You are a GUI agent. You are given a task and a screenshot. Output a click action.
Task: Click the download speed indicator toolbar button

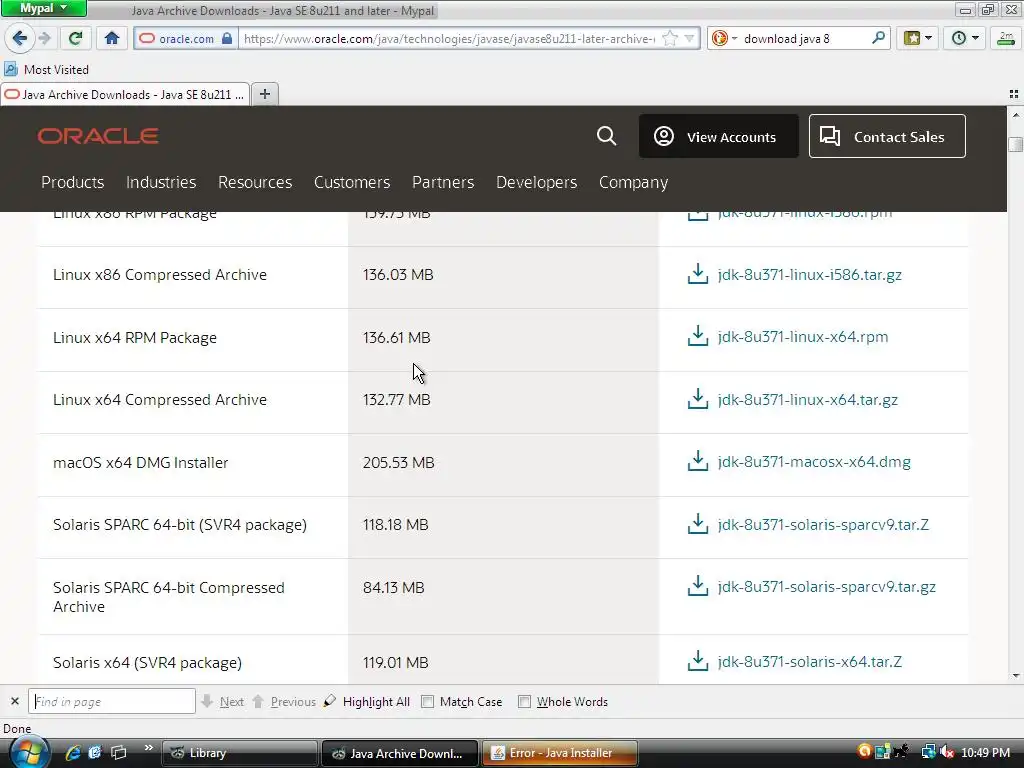[x=1006, y=39]
